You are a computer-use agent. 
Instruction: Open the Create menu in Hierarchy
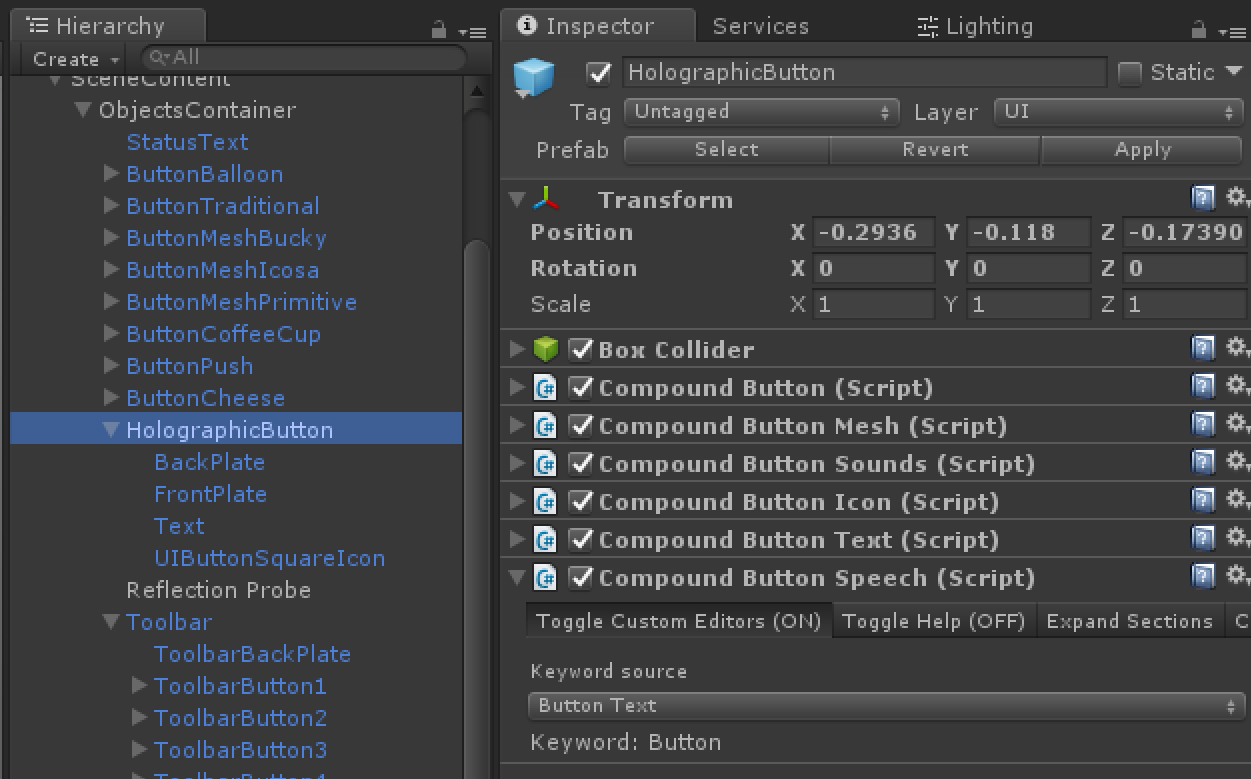[x=75, y=58]
